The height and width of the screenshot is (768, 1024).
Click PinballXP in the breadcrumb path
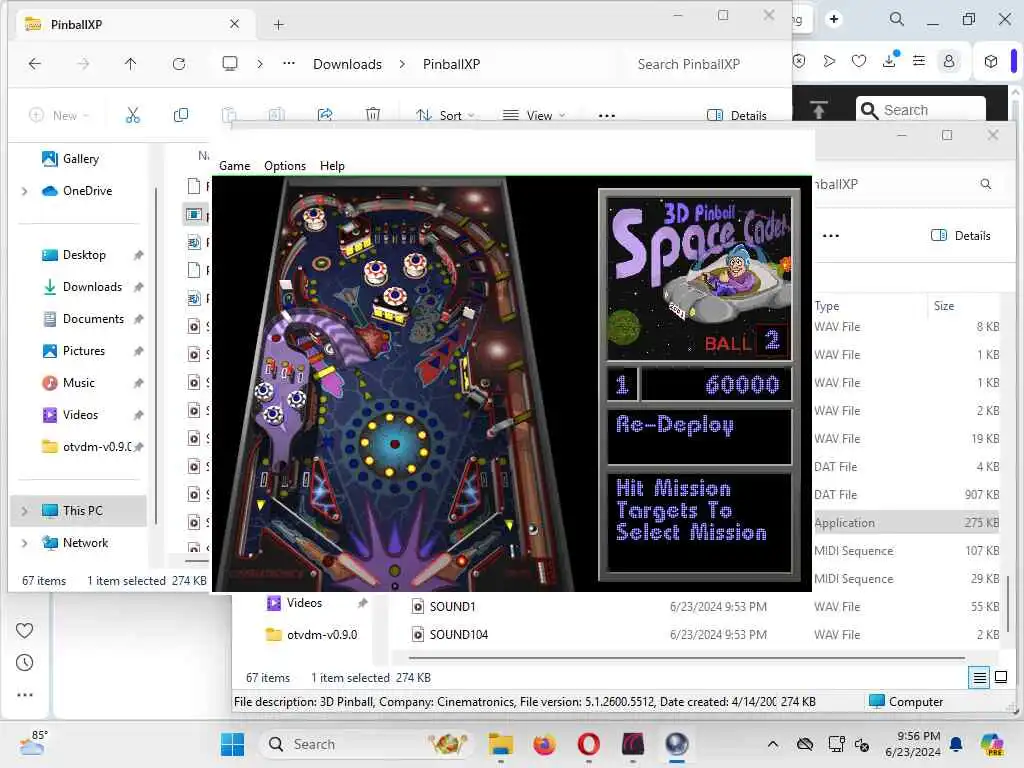[x=451, y=64]
